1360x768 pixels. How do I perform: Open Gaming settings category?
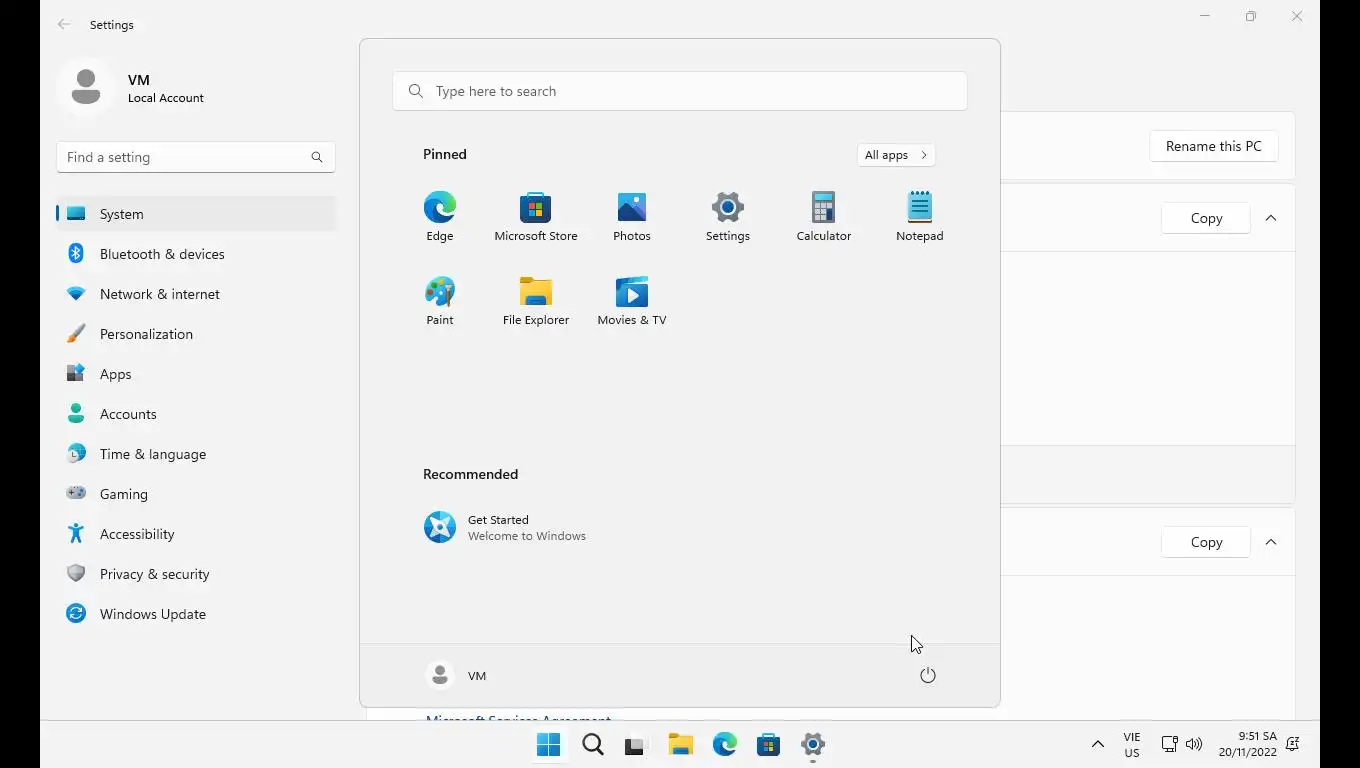[196, 494]
